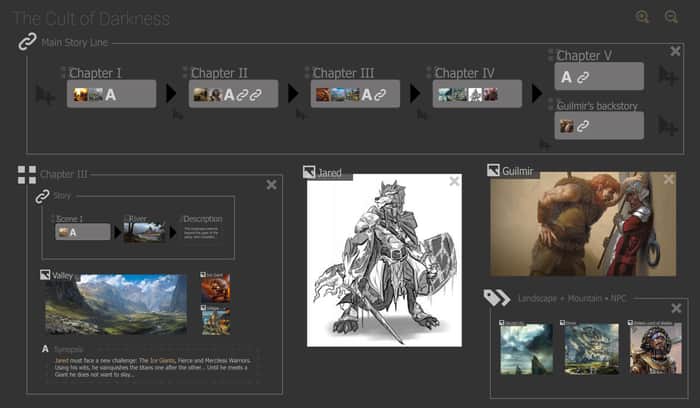Click the Jared image icon
The height and width of the screenshot is (408, 700).
[x=309, y=172]
